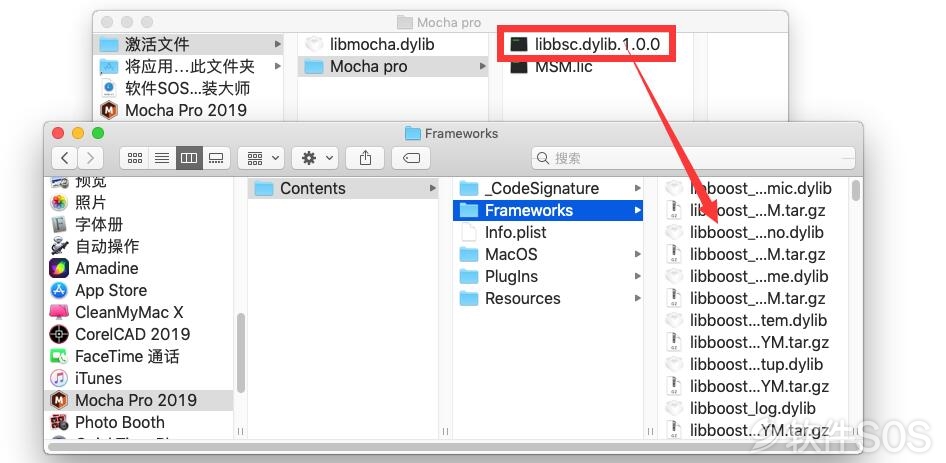The image size is (946, 463).
Task: Expand Mocha pro folder arrow in back window
Action: tap(482, 66)
